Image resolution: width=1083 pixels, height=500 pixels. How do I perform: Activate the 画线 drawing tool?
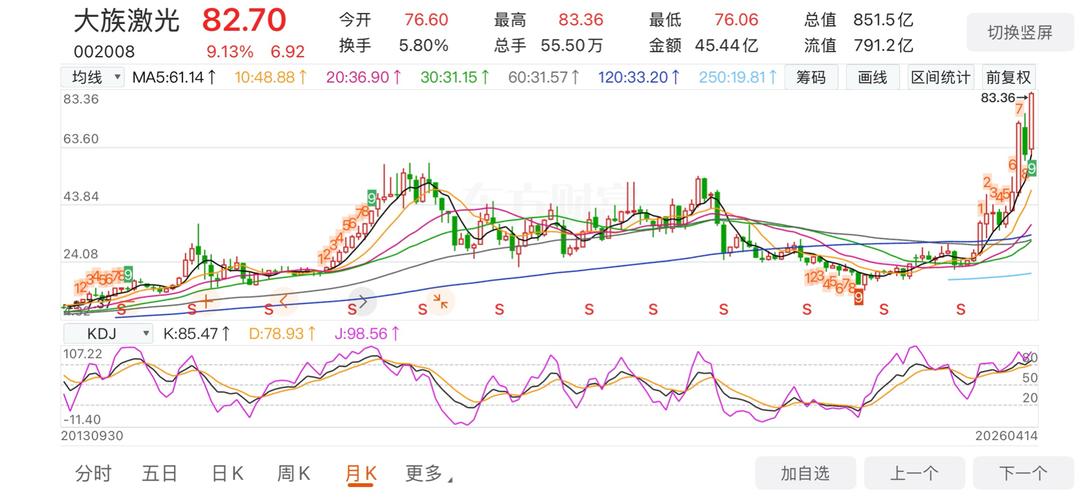tap(872, 77)
